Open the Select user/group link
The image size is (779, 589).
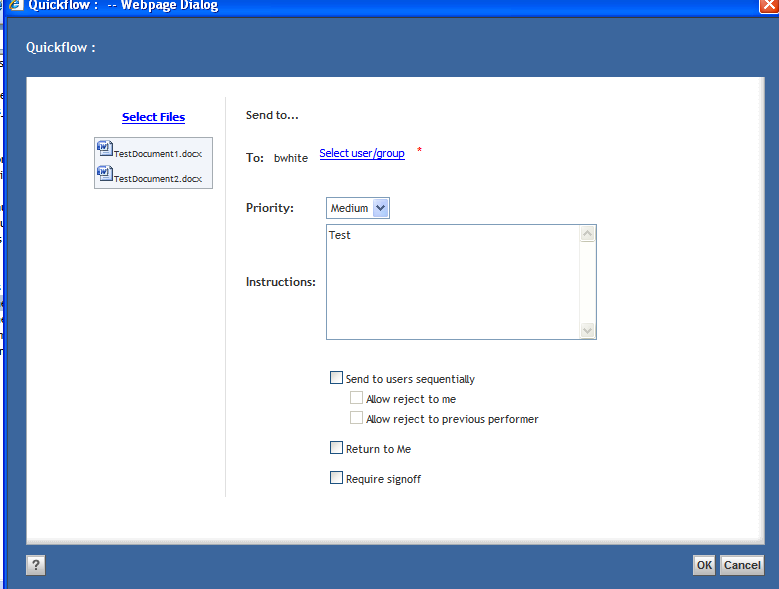(362, 153)
